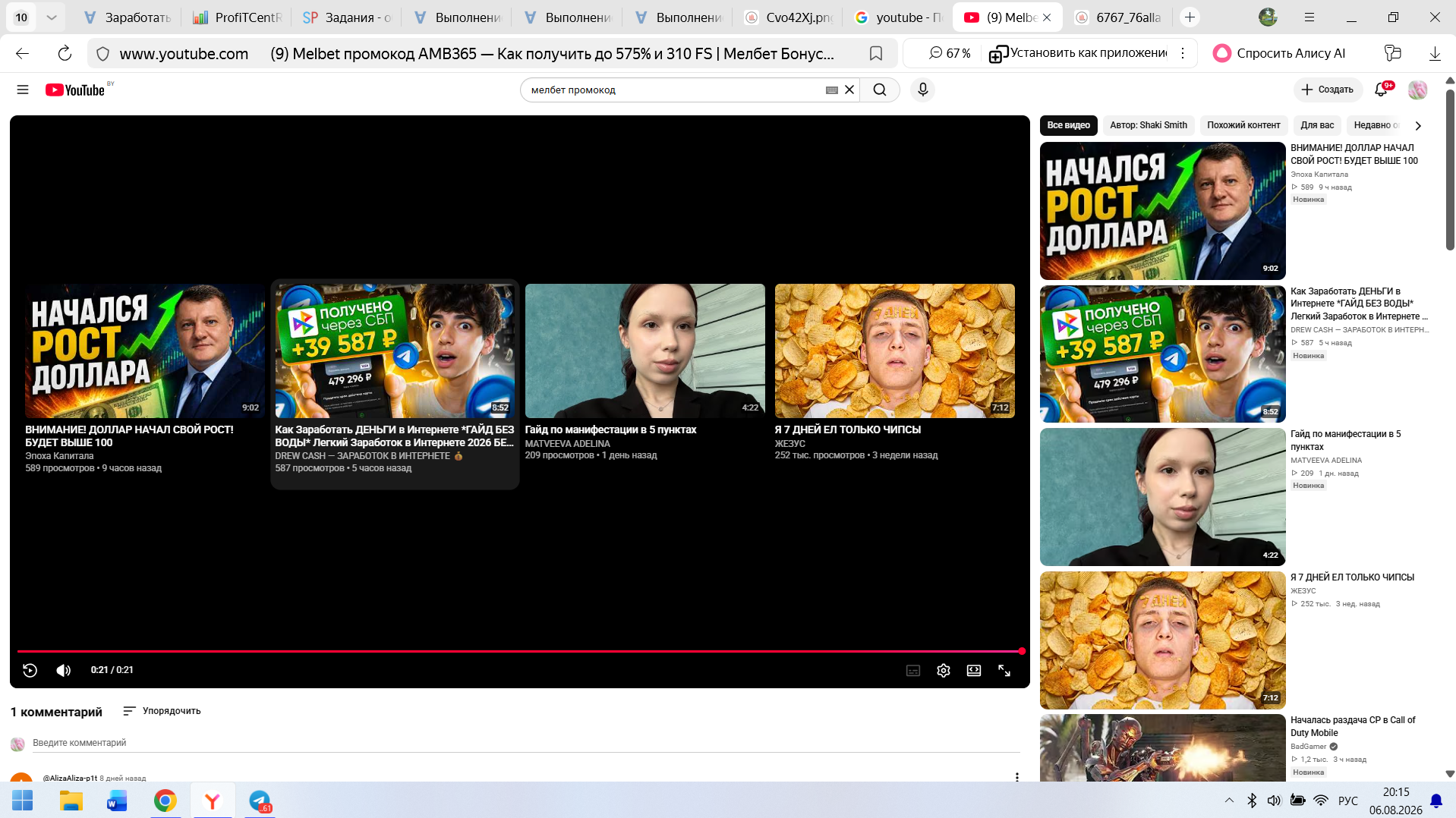
Task: Show hidden system tray icons
Action: (1229, 801)
